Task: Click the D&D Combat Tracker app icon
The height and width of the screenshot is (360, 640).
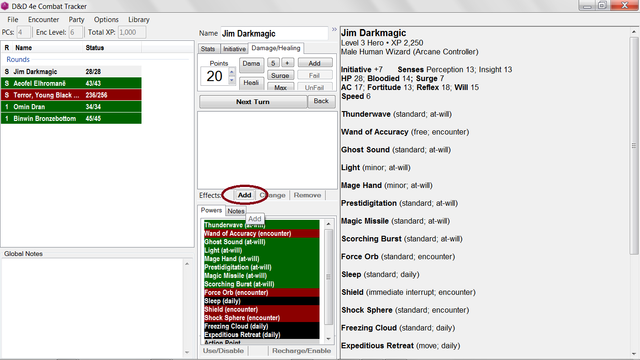Action: tap(5, 6)
